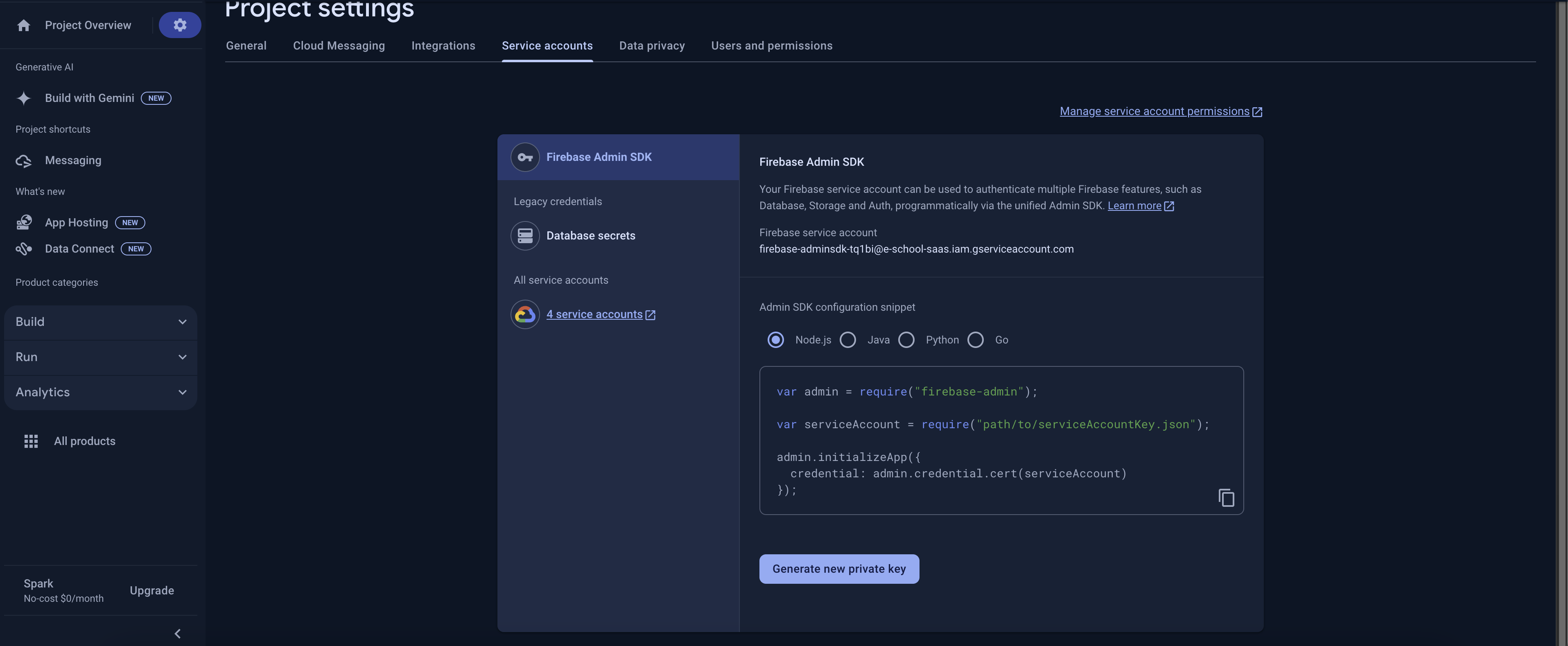Open the project settings gear icon

click(180, 25)
